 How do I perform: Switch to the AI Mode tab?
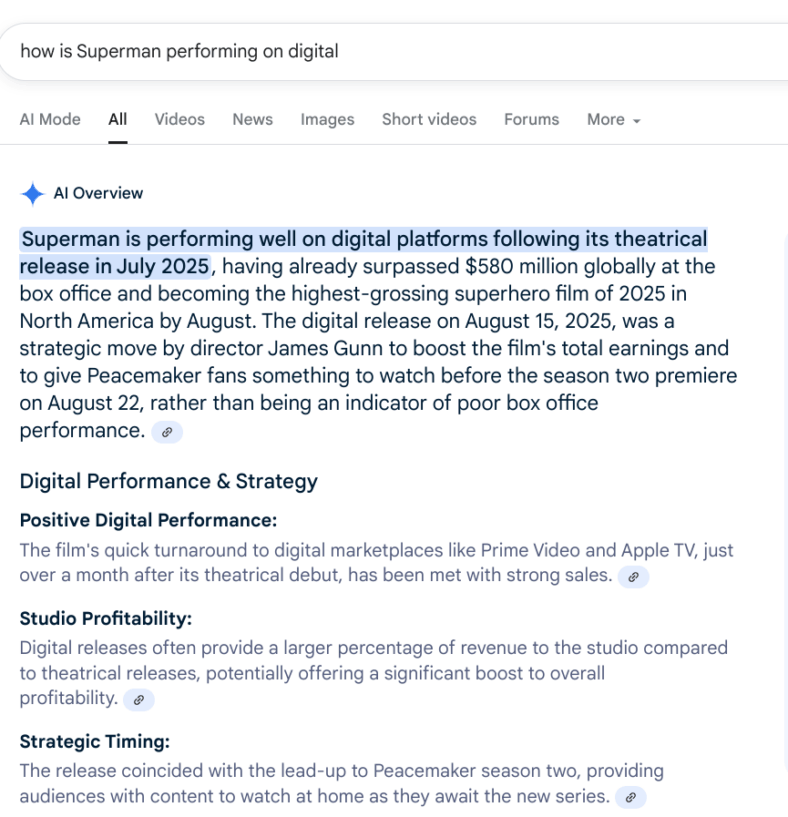coord(50,120)
